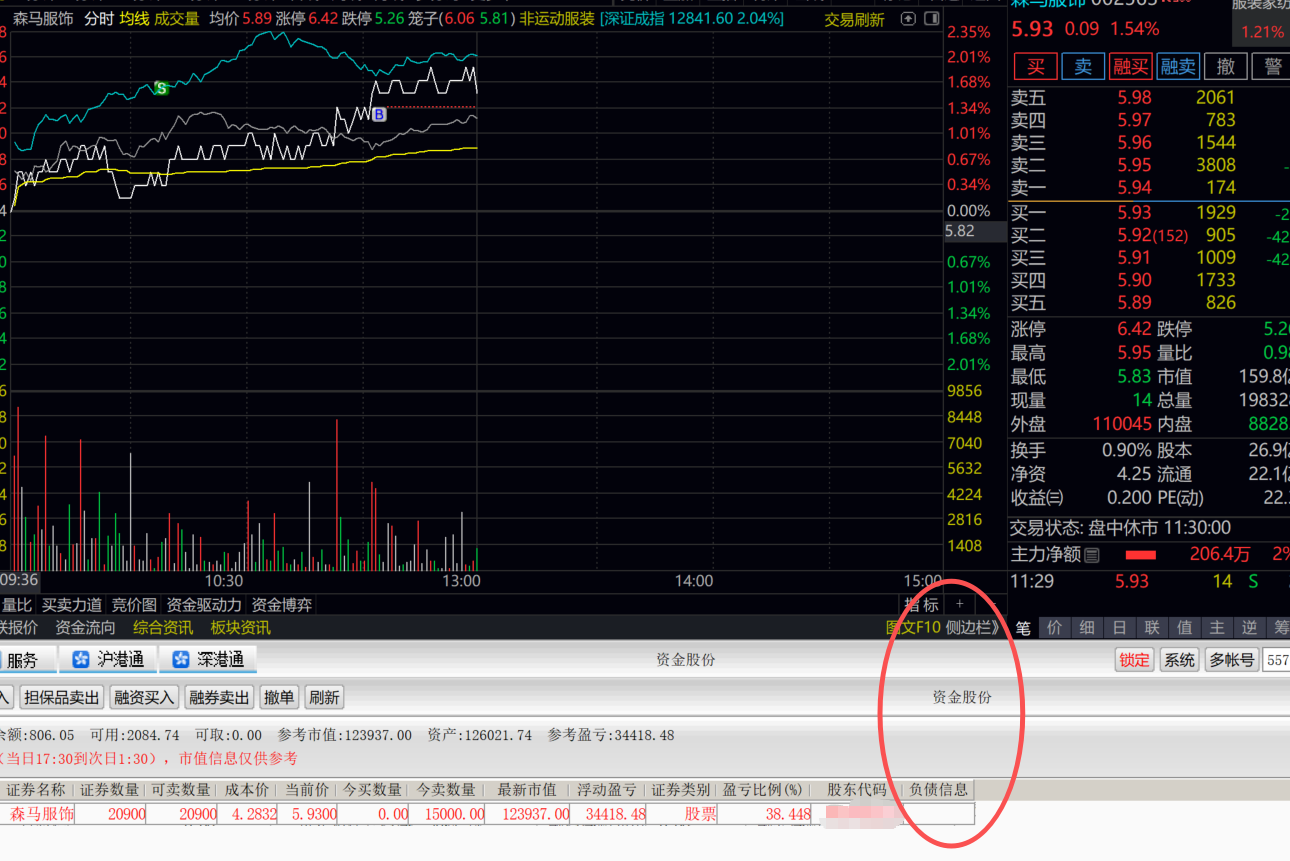Click the 买一 price 5.93
This screenshot has width=1290, height=861.
1134,212
